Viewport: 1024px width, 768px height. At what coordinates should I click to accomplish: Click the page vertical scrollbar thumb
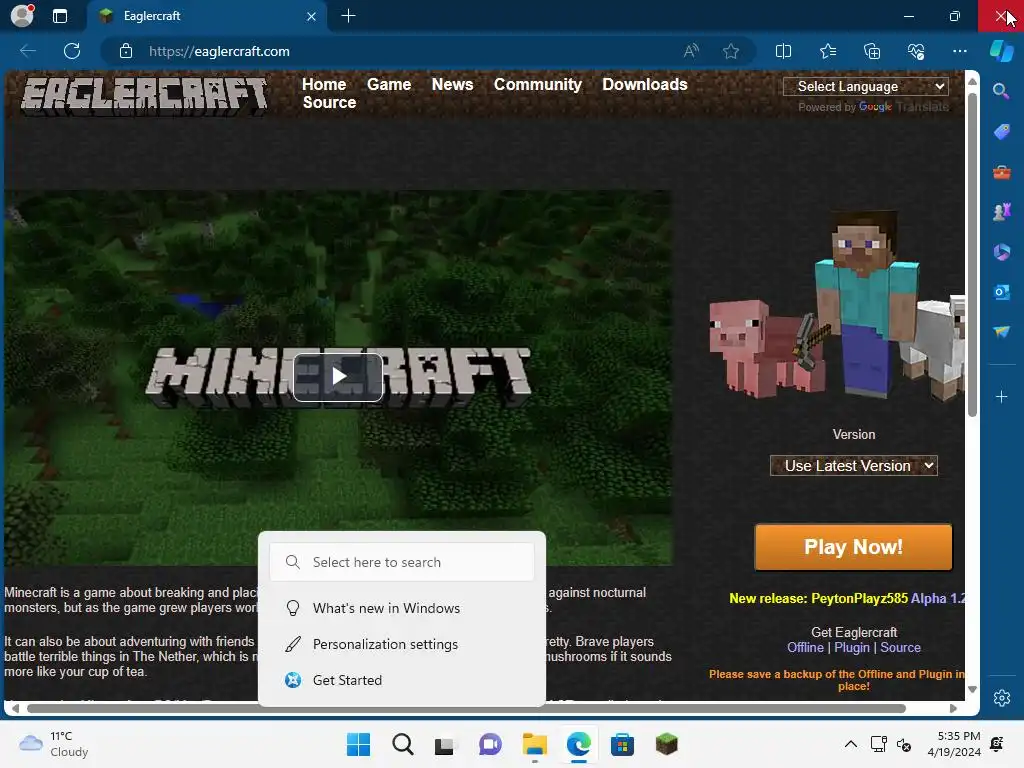pyautogui.click(x=972, y=255)
